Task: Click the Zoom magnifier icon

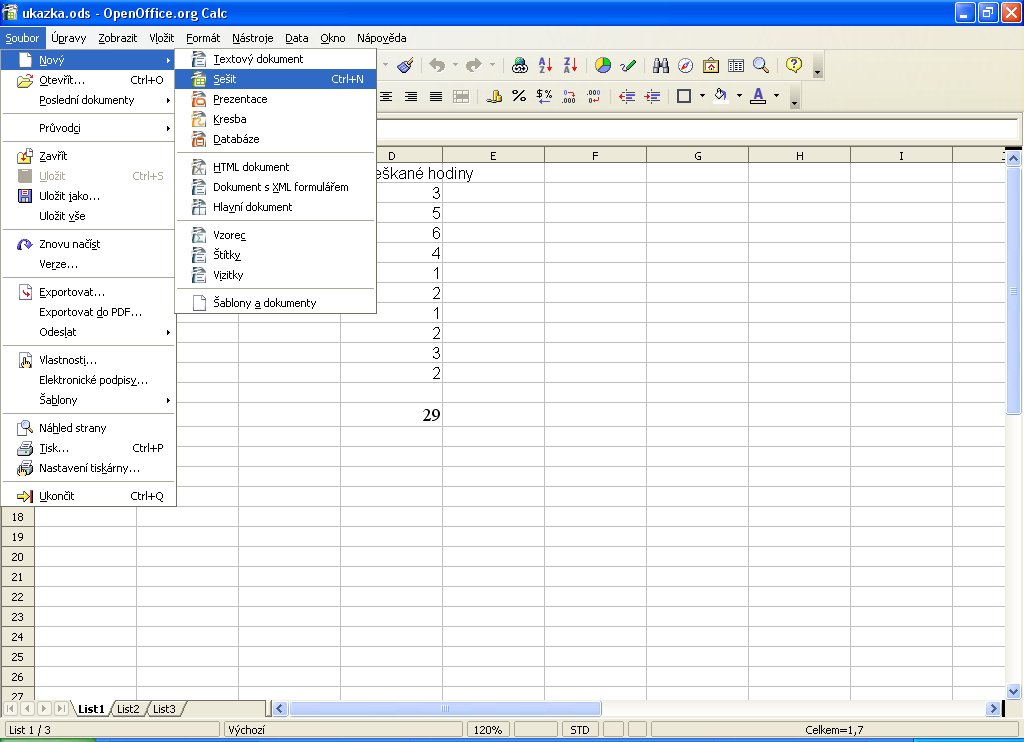Action: coord(761,65)
